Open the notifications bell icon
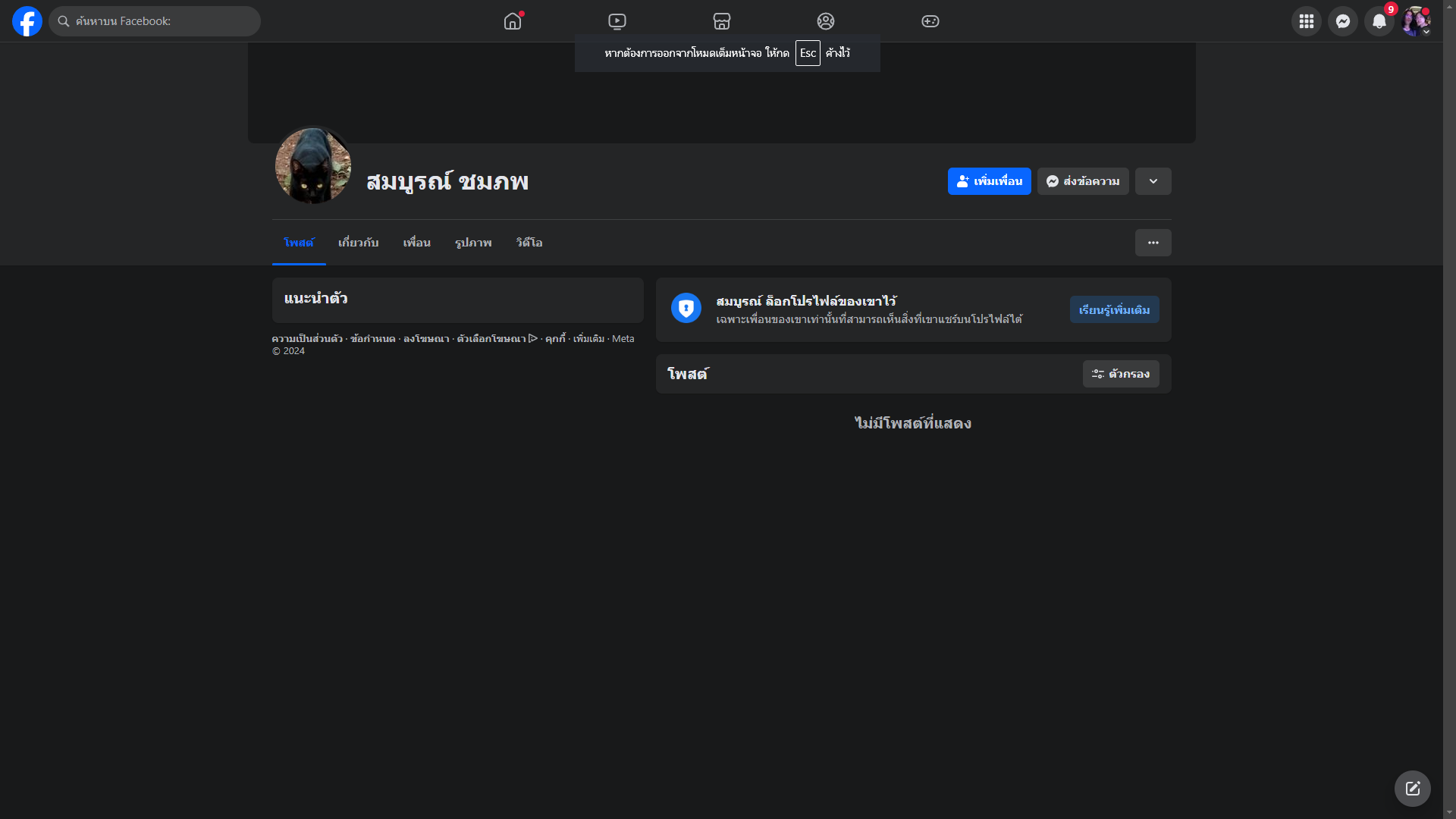Image resolution: width=1456 pixels, height=819 pixels. point(1379,21)
